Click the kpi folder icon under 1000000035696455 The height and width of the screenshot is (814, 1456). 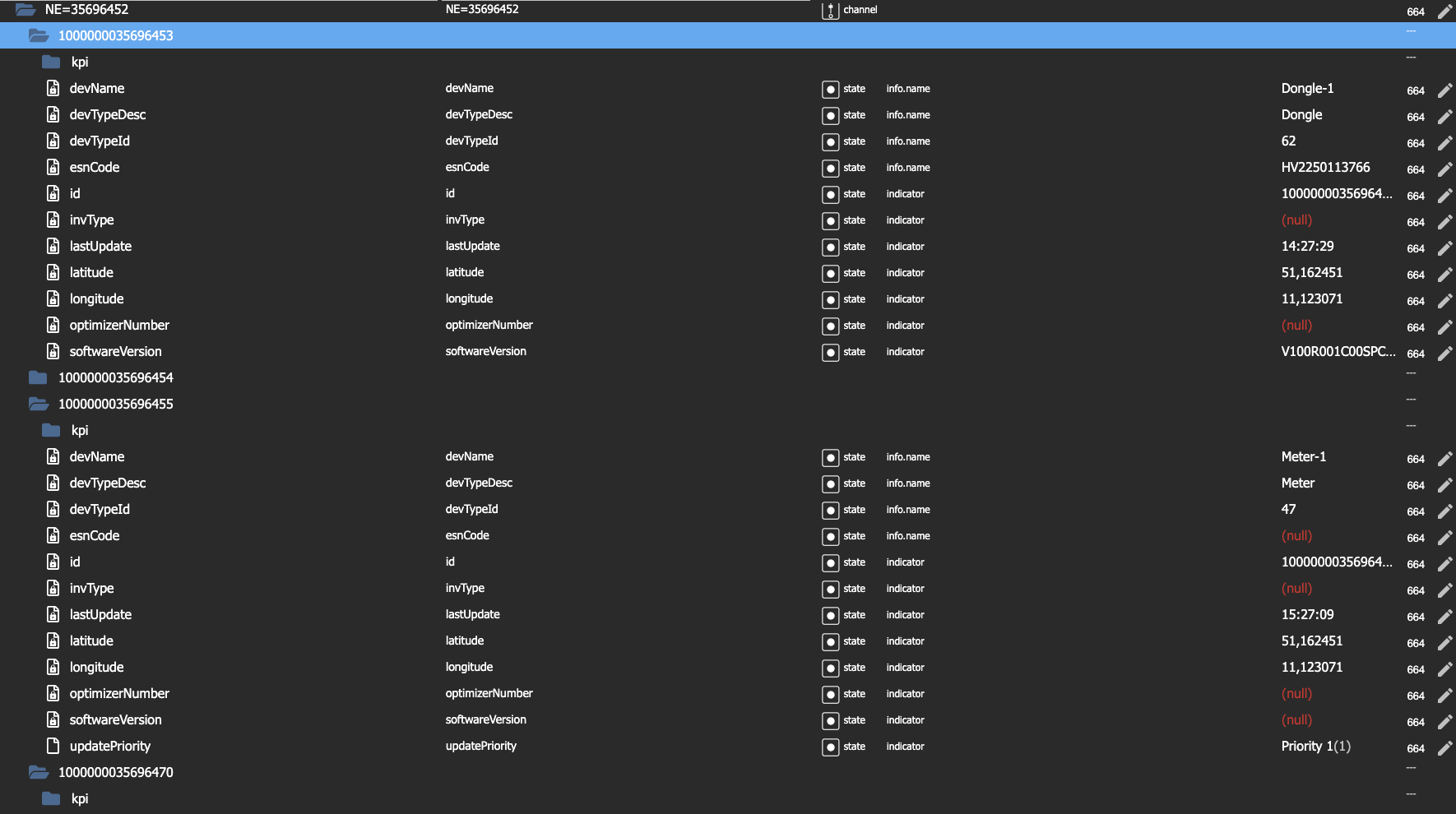51,430
